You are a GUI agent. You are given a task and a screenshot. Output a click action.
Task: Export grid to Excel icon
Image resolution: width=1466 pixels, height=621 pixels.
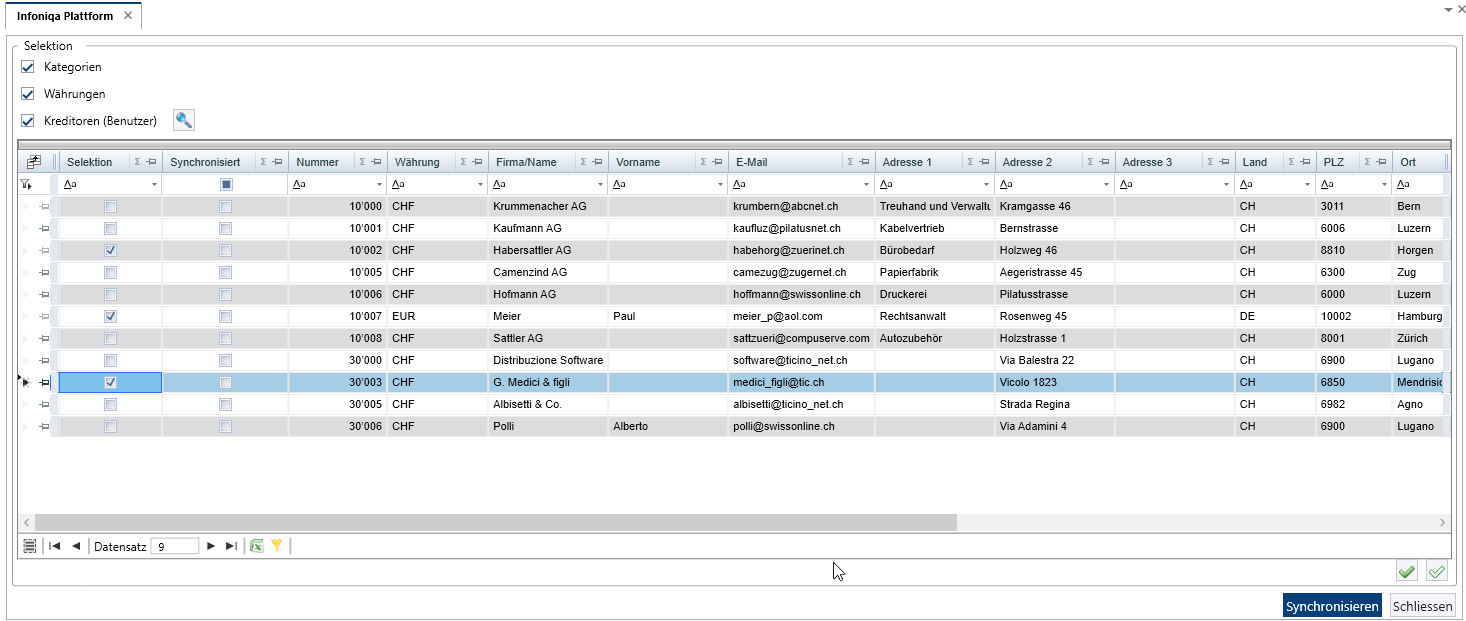[257, 546]
